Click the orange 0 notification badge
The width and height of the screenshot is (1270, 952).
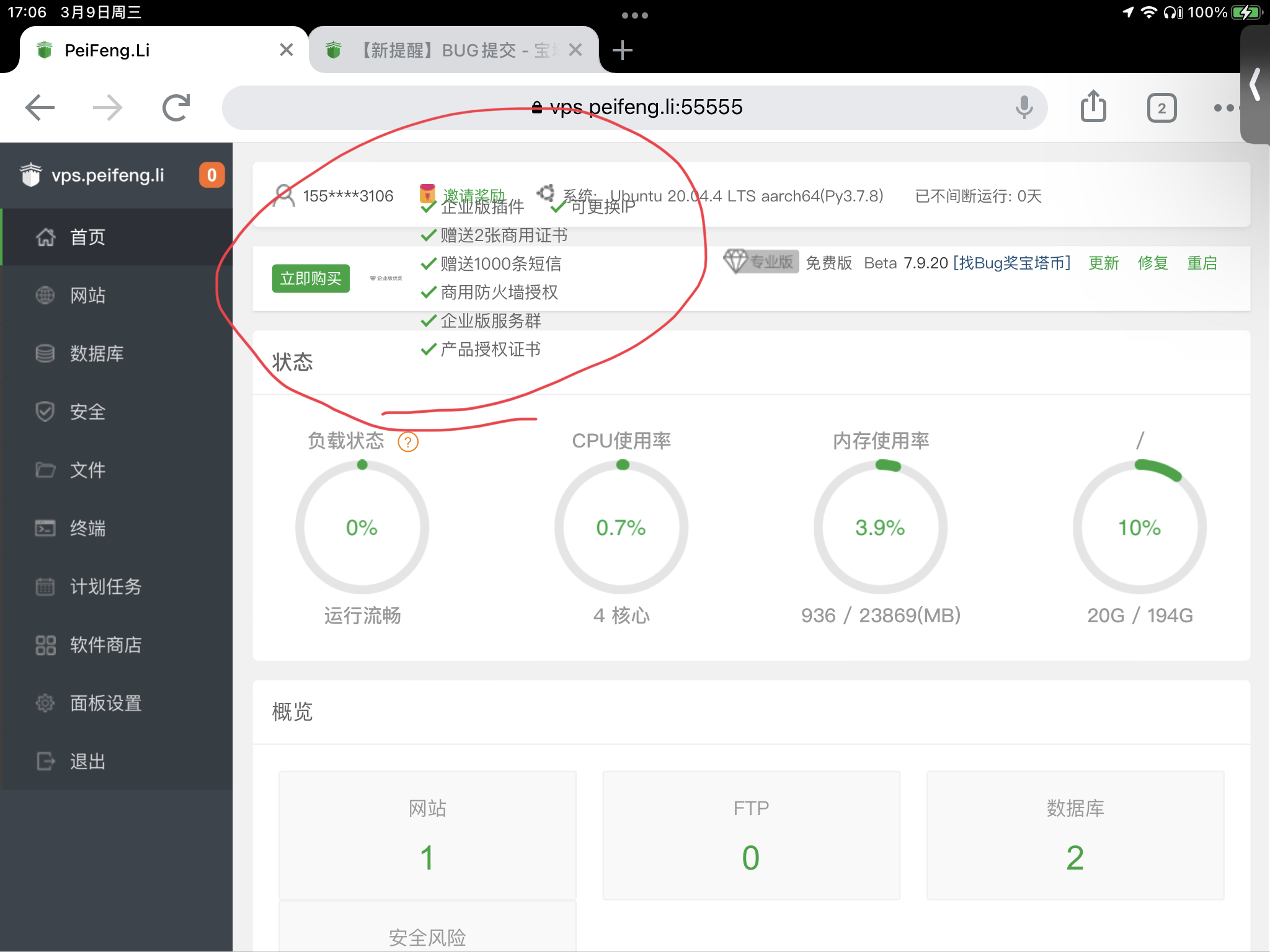(x=211, y=175)
